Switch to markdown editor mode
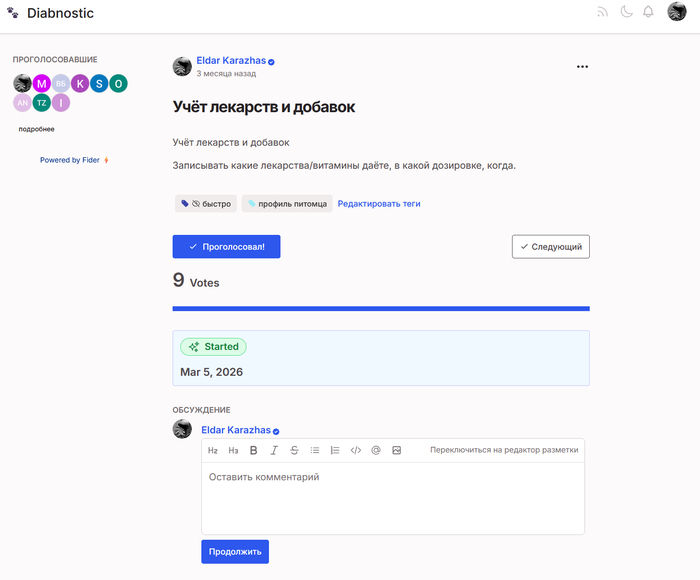The height and width of the screenshot is (580, 700). click(x=504, y=450)
